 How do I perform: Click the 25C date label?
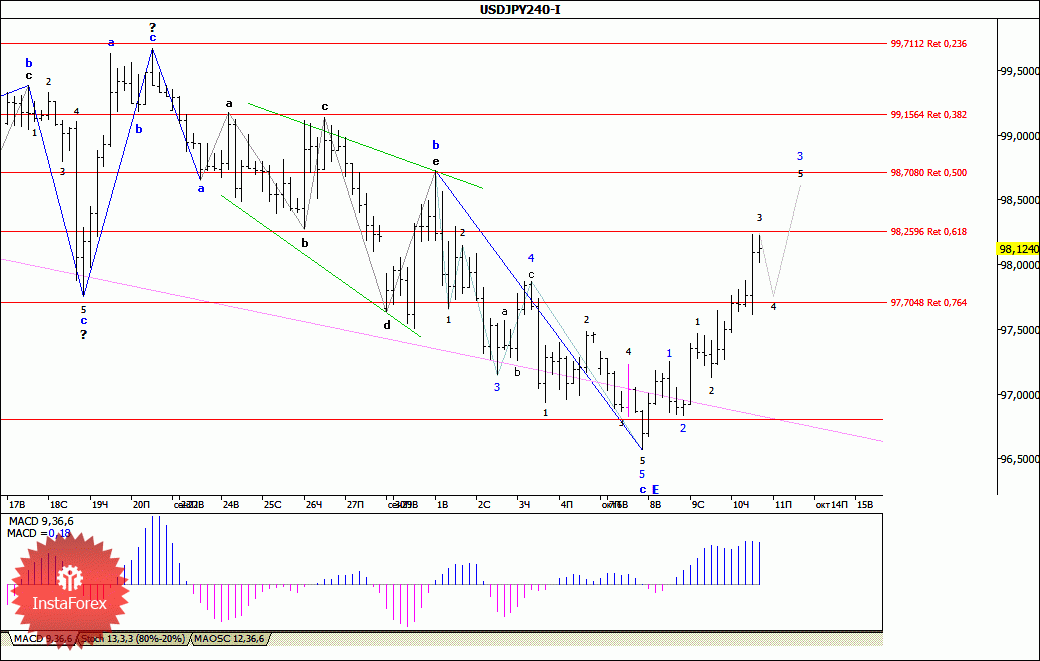(272, 505)
